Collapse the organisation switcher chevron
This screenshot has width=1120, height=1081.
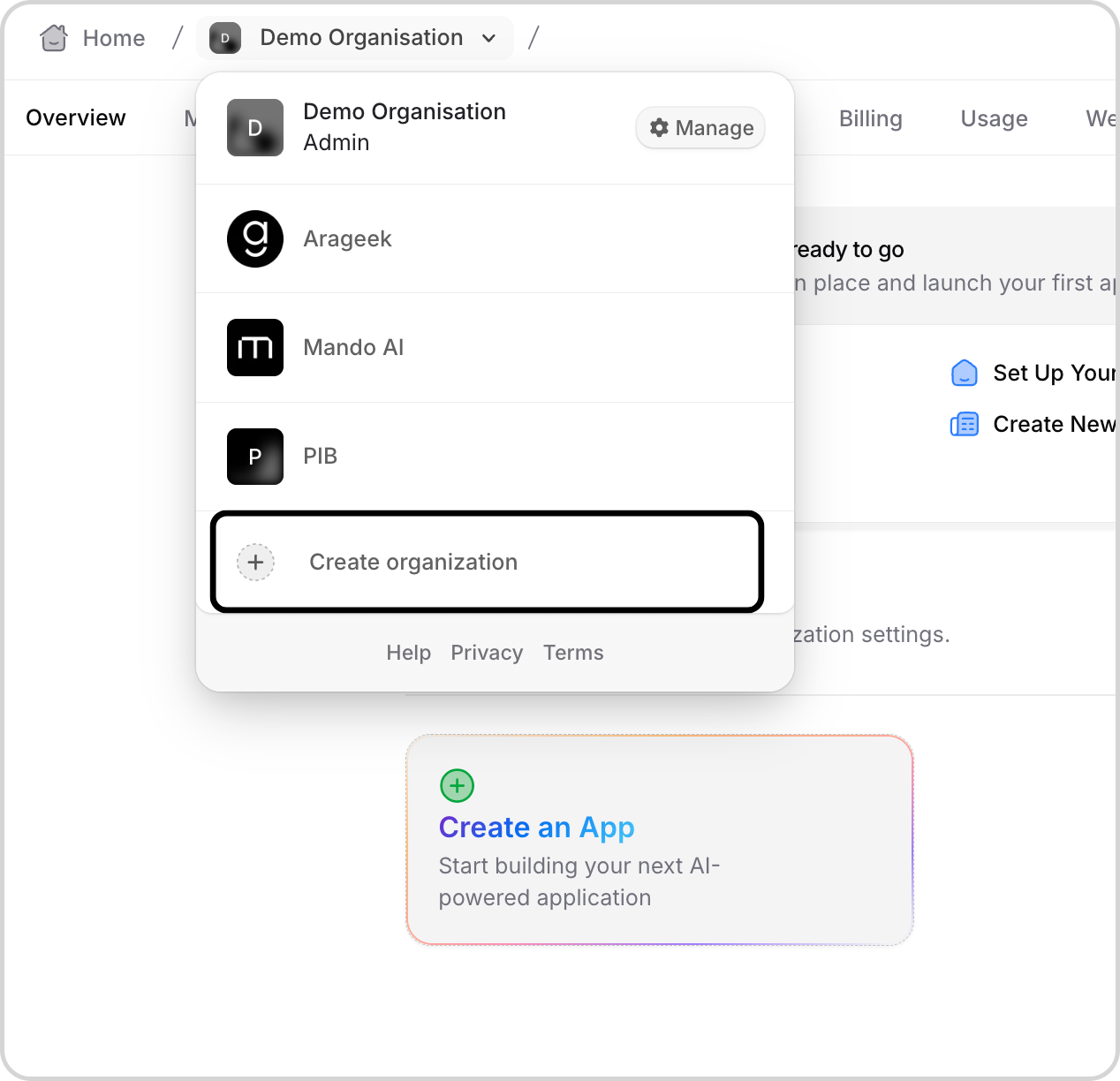coord(489,38)
